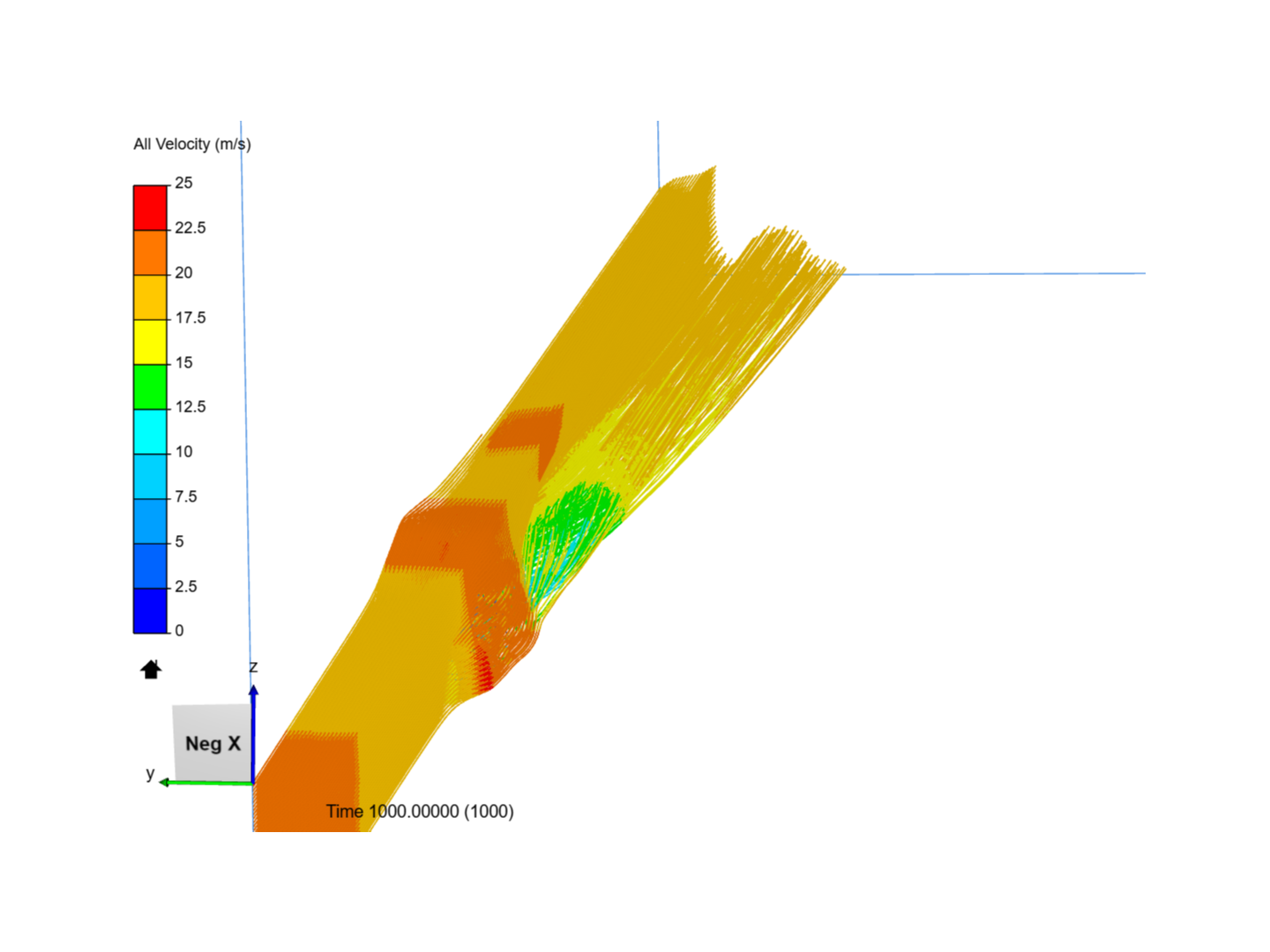
Task: Click the Time 1000.00000 (1000) label
Action: click(x=420, y=811)
